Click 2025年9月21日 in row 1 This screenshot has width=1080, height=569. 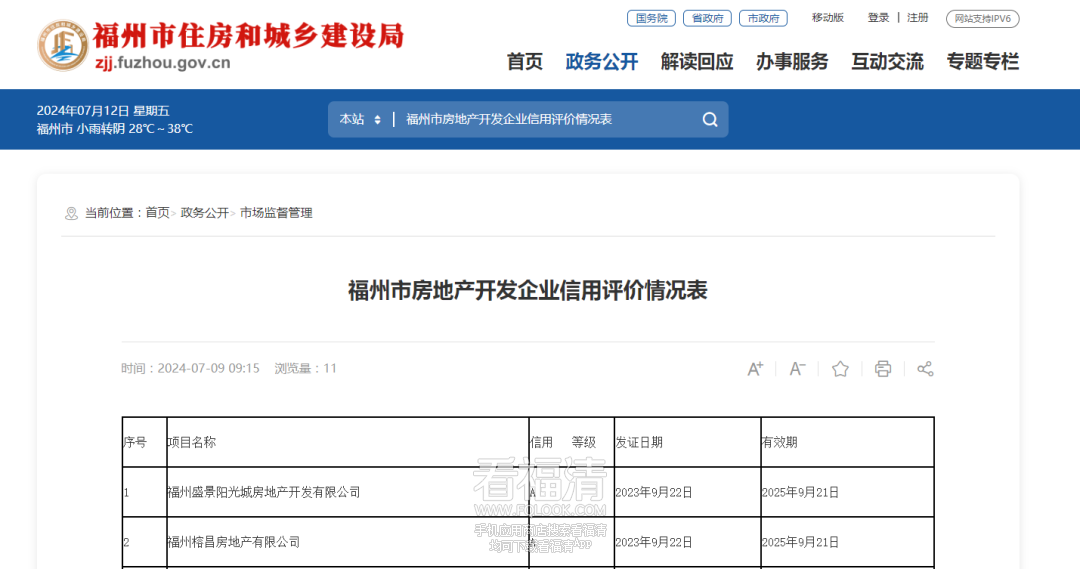pos(800,493)
